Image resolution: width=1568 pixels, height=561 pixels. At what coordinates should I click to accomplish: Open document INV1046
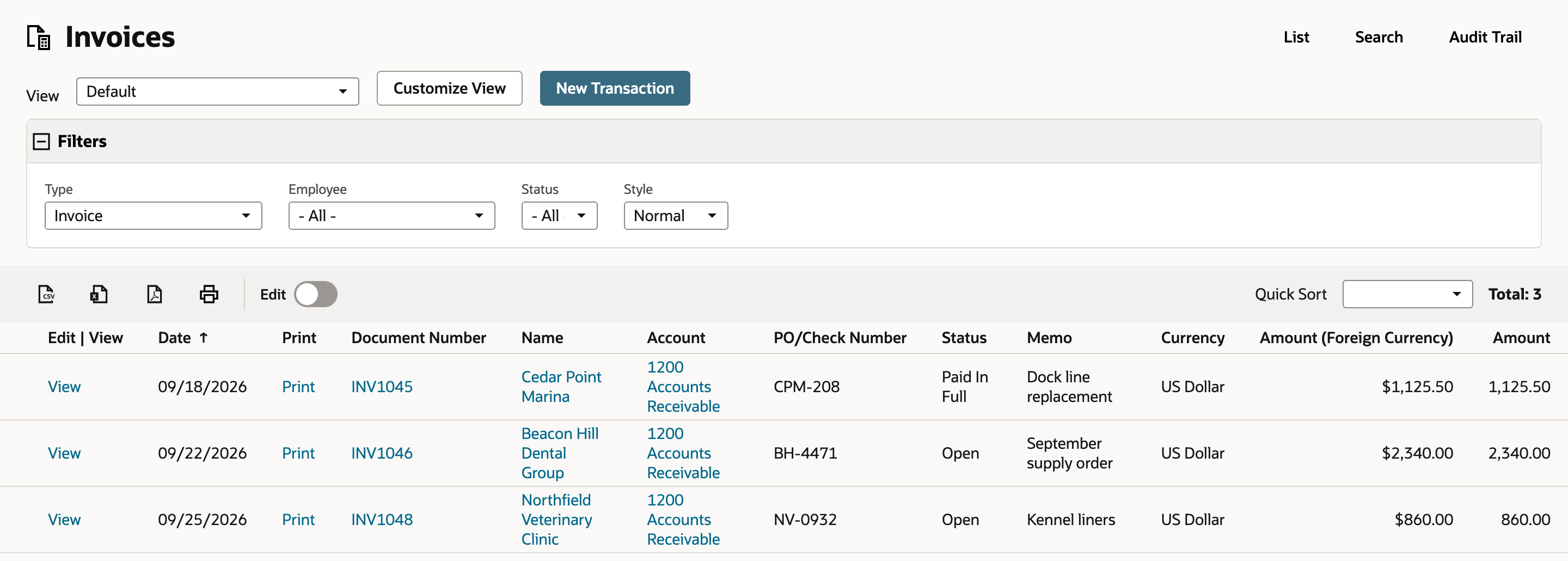(x=382, y=453)
